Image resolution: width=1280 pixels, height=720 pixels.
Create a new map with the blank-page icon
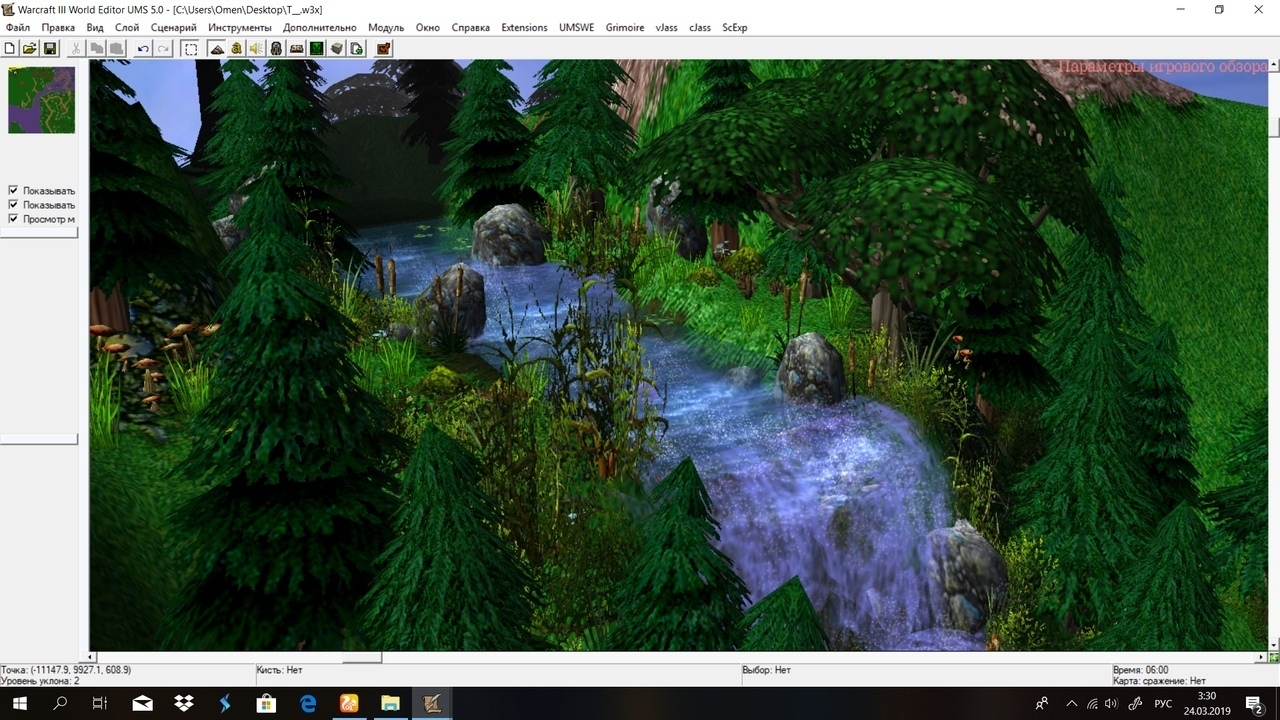pos(10,48)
